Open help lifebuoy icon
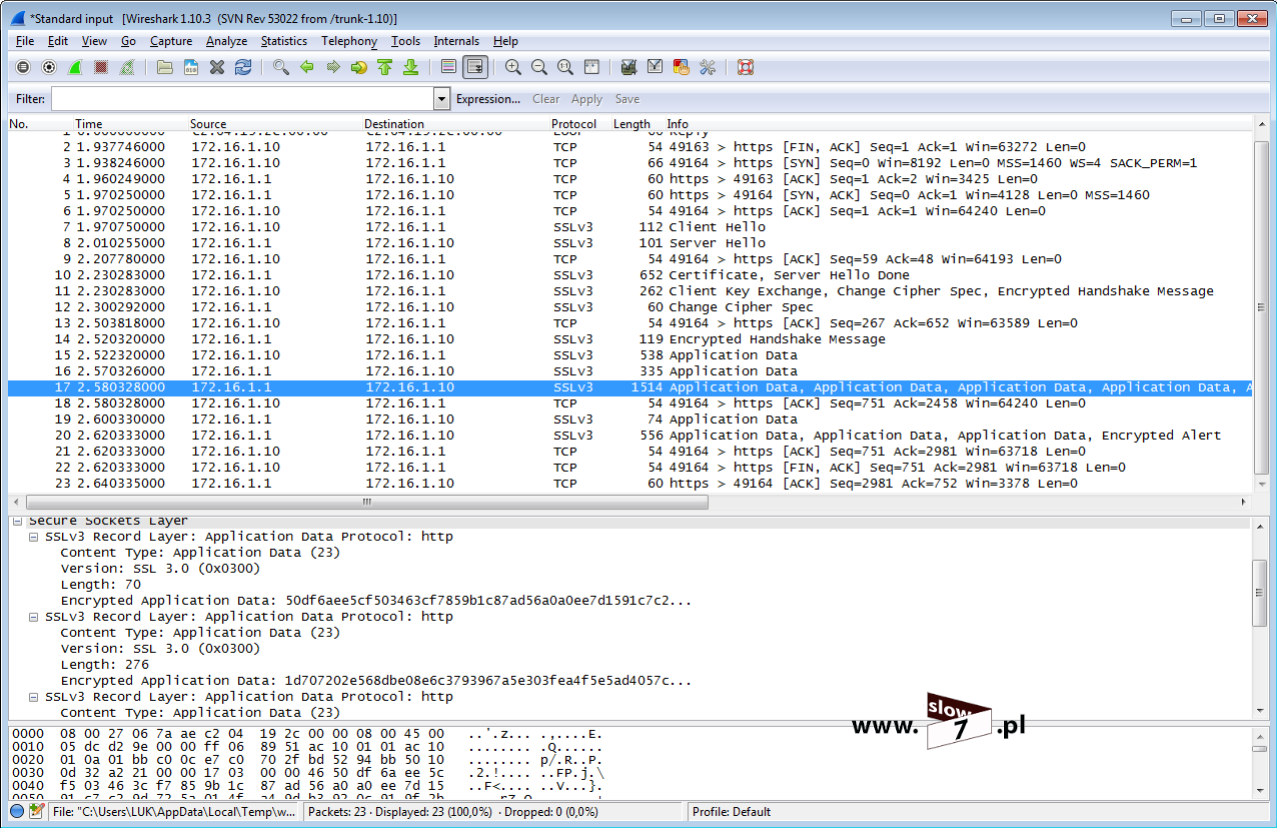 (745, 67)
